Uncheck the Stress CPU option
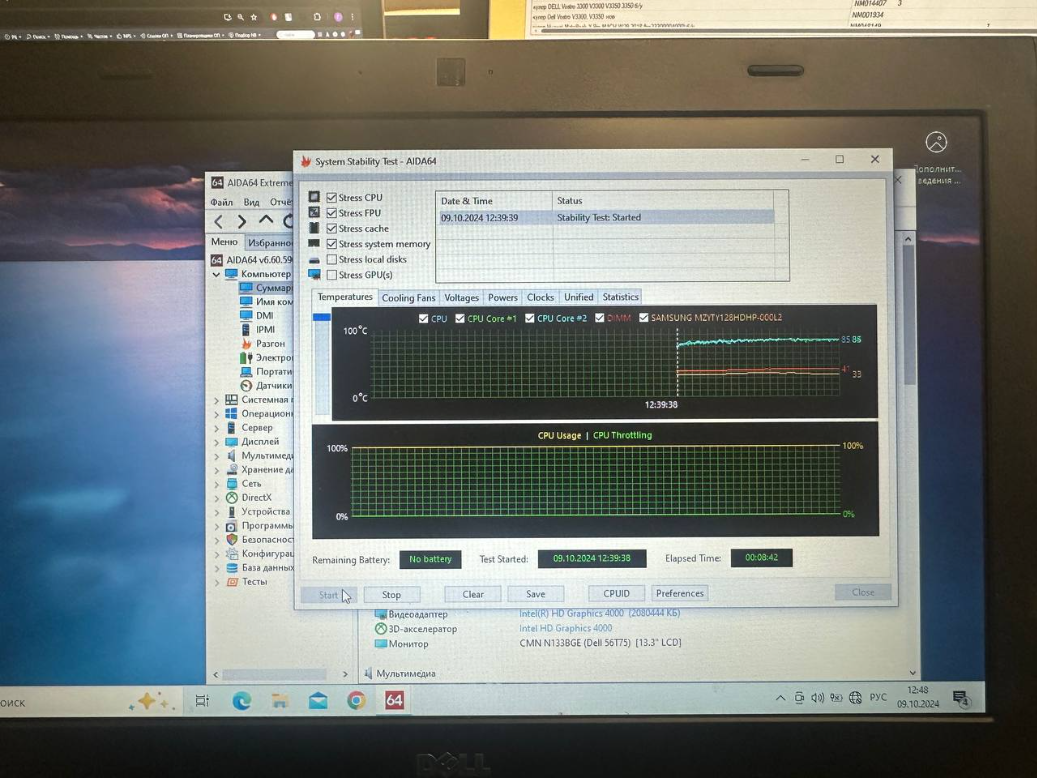Viewport: 1037px width, 778px height. [332, 197]
